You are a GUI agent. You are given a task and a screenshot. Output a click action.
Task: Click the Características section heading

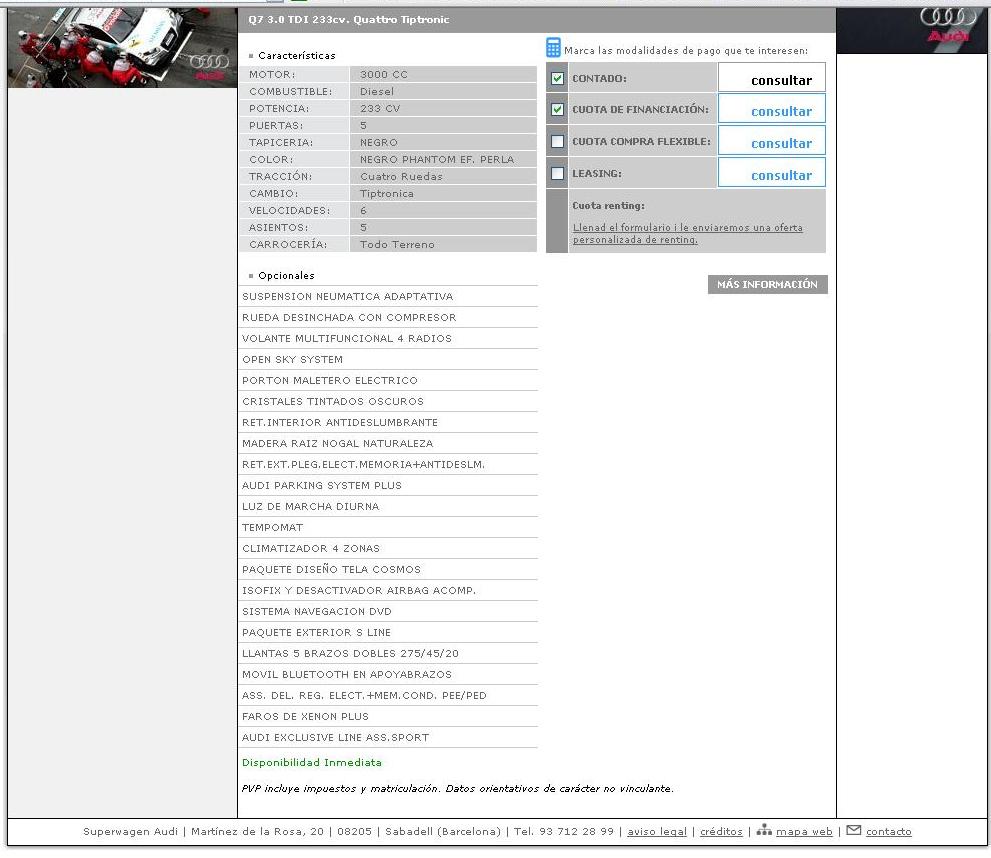click(297, 56)
